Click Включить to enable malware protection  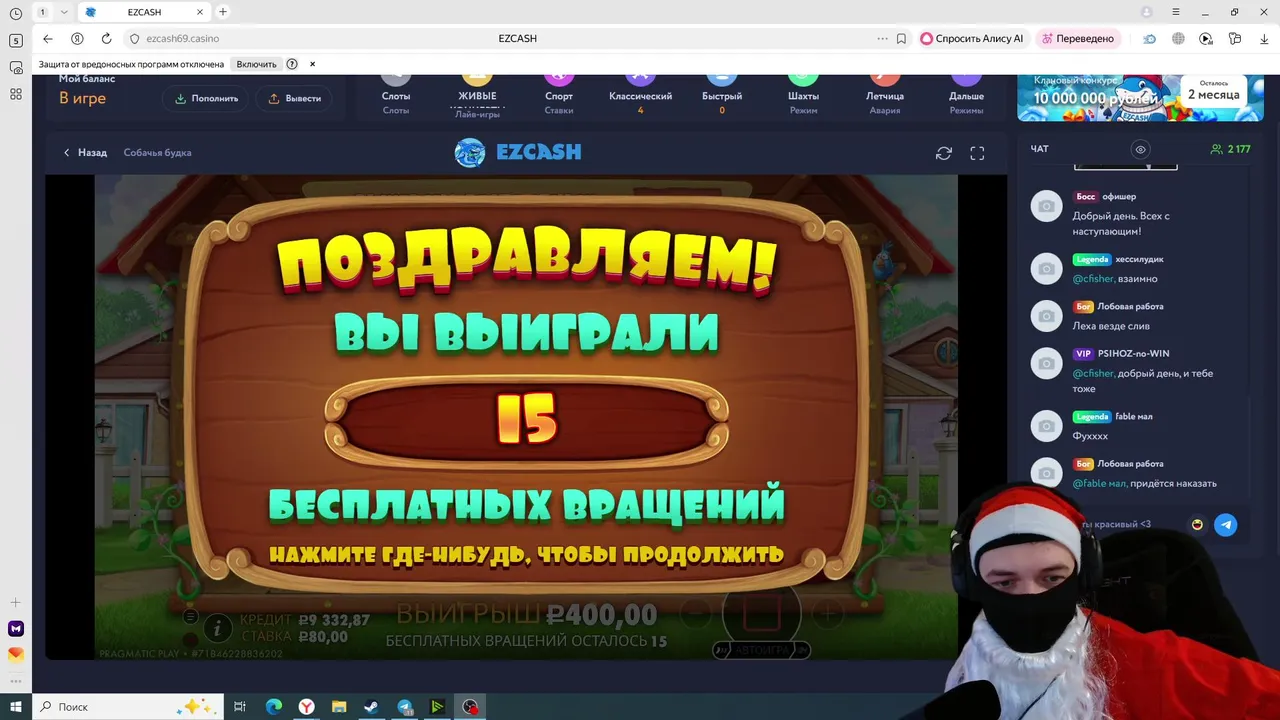pos(256,64)
